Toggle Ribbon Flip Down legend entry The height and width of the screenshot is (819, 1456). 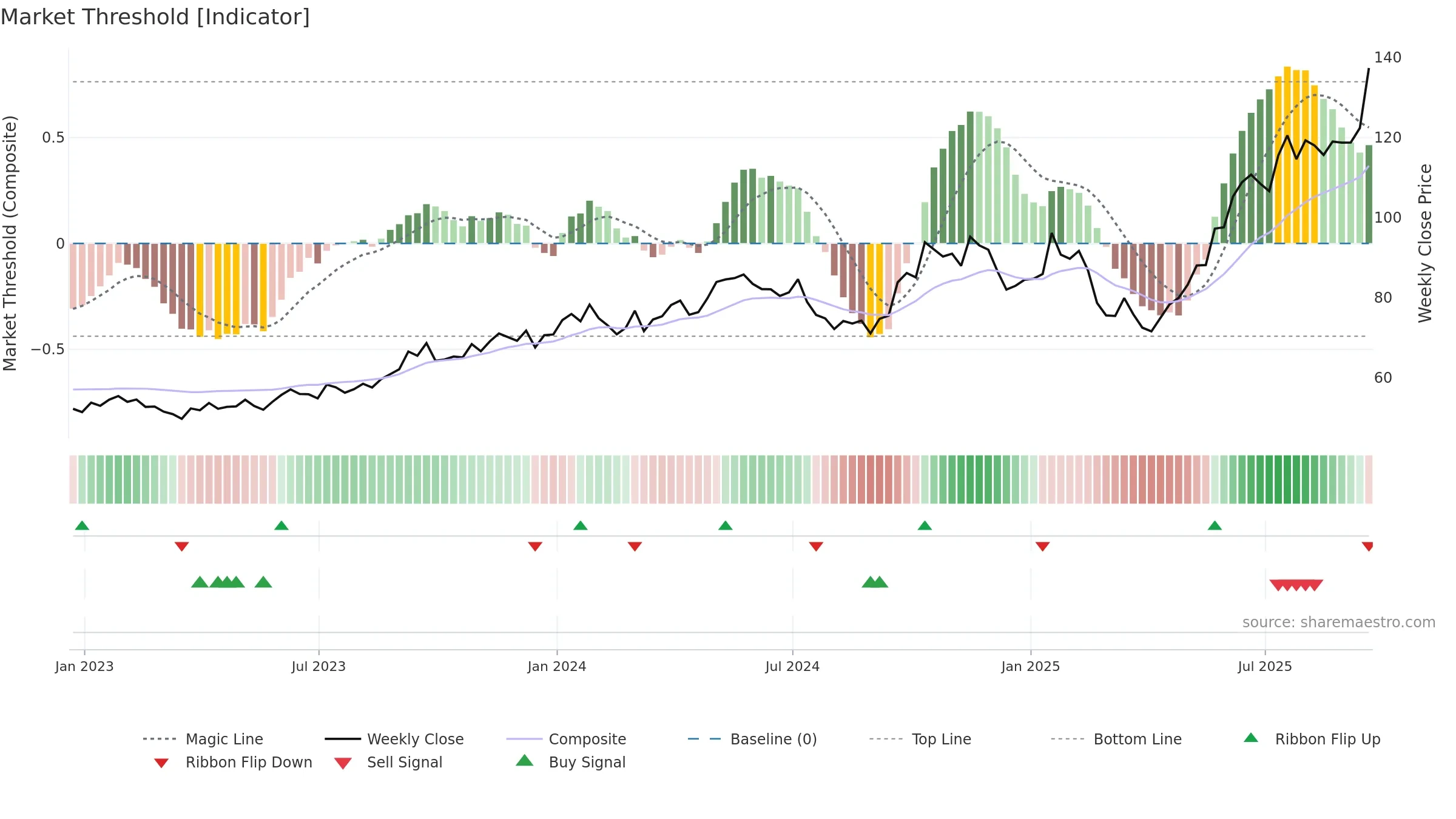[x=233, y=762]
